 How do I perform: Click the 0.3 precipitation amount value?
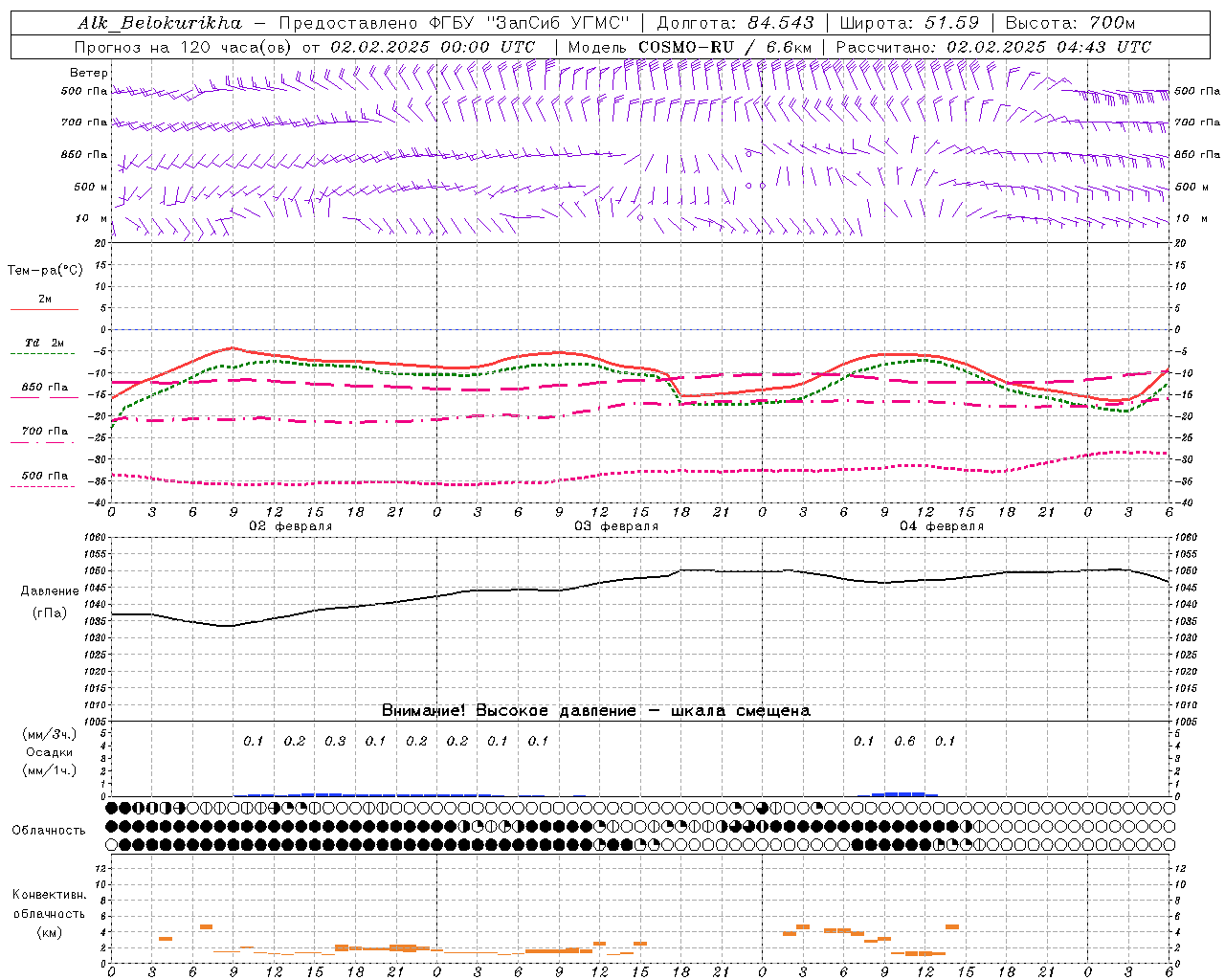click(335, 742)
